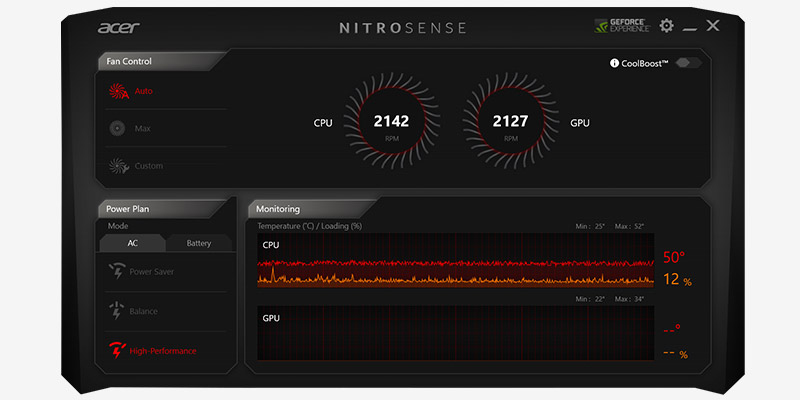Click the CPU label beside fan dial
The image size is (800, 400).
pyautogui.click(x=323, y=123)
